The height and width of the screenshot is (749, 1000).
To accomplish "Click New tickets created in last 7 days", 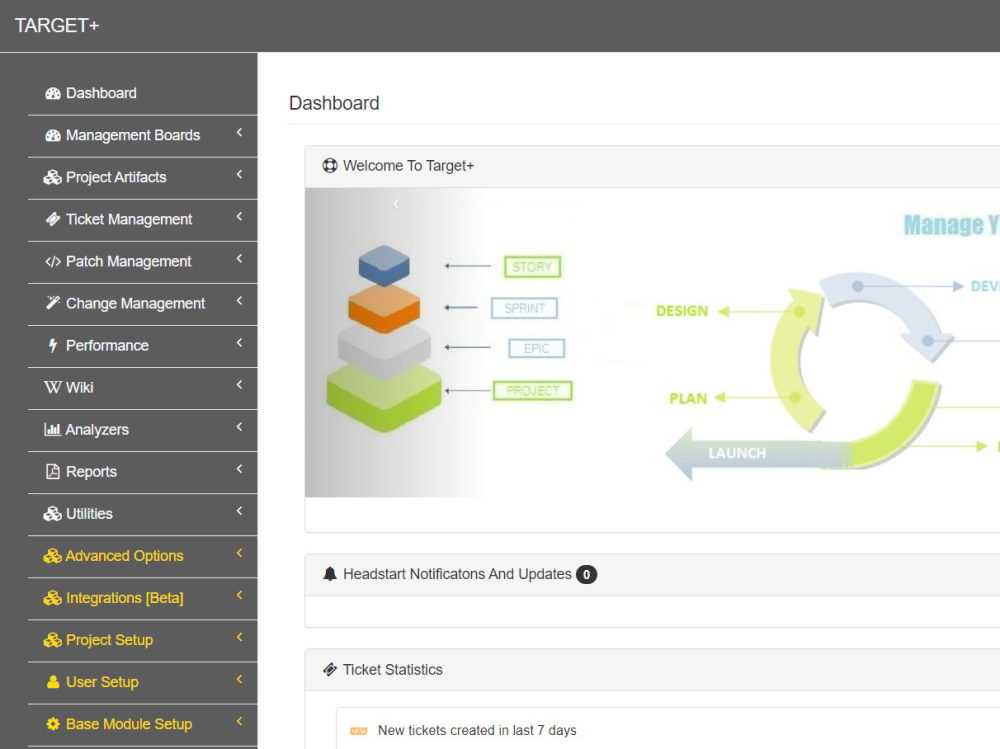I will click(x=477, y=730).
